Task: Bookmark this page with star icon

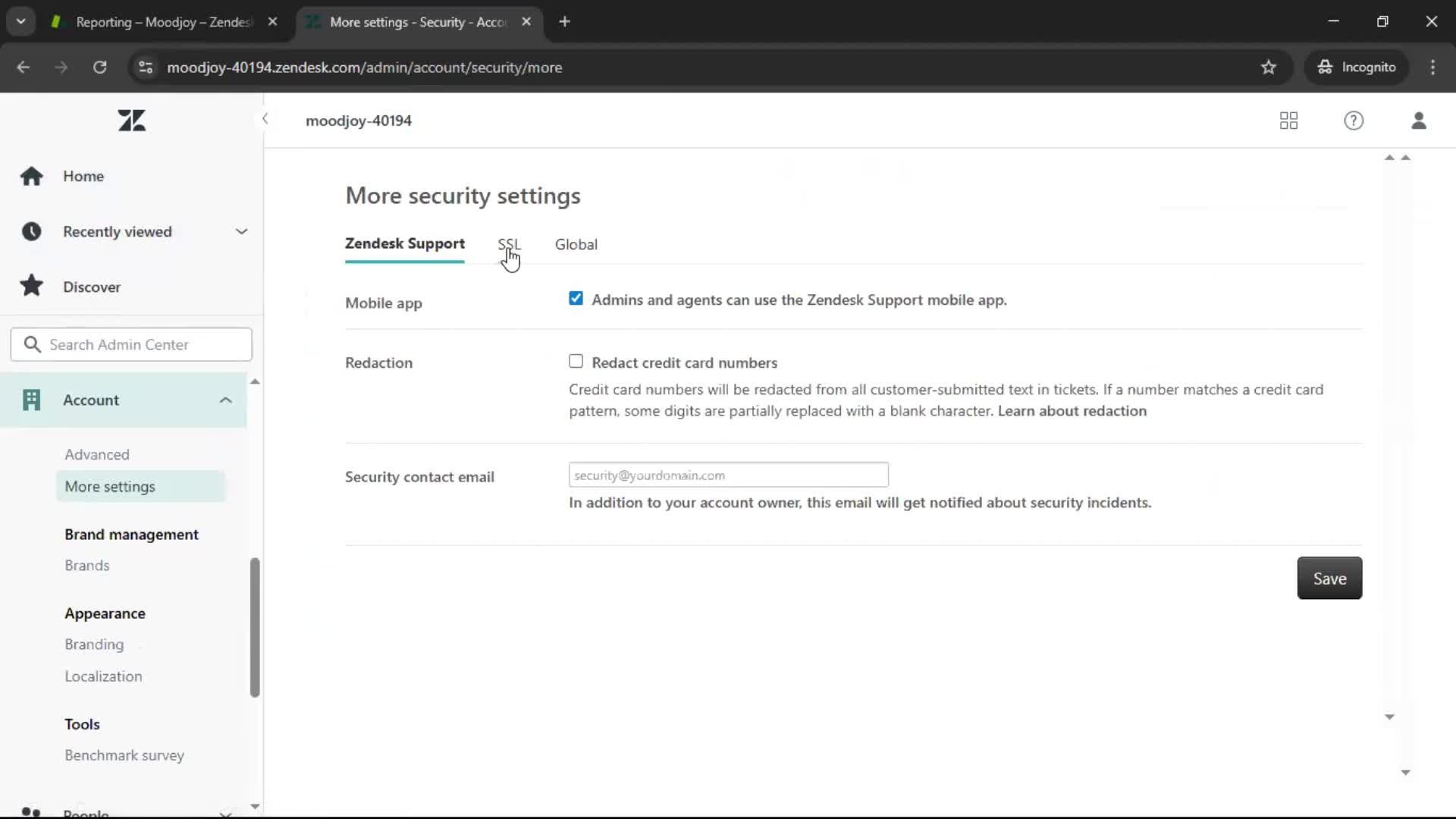Action: point(1269,67)
